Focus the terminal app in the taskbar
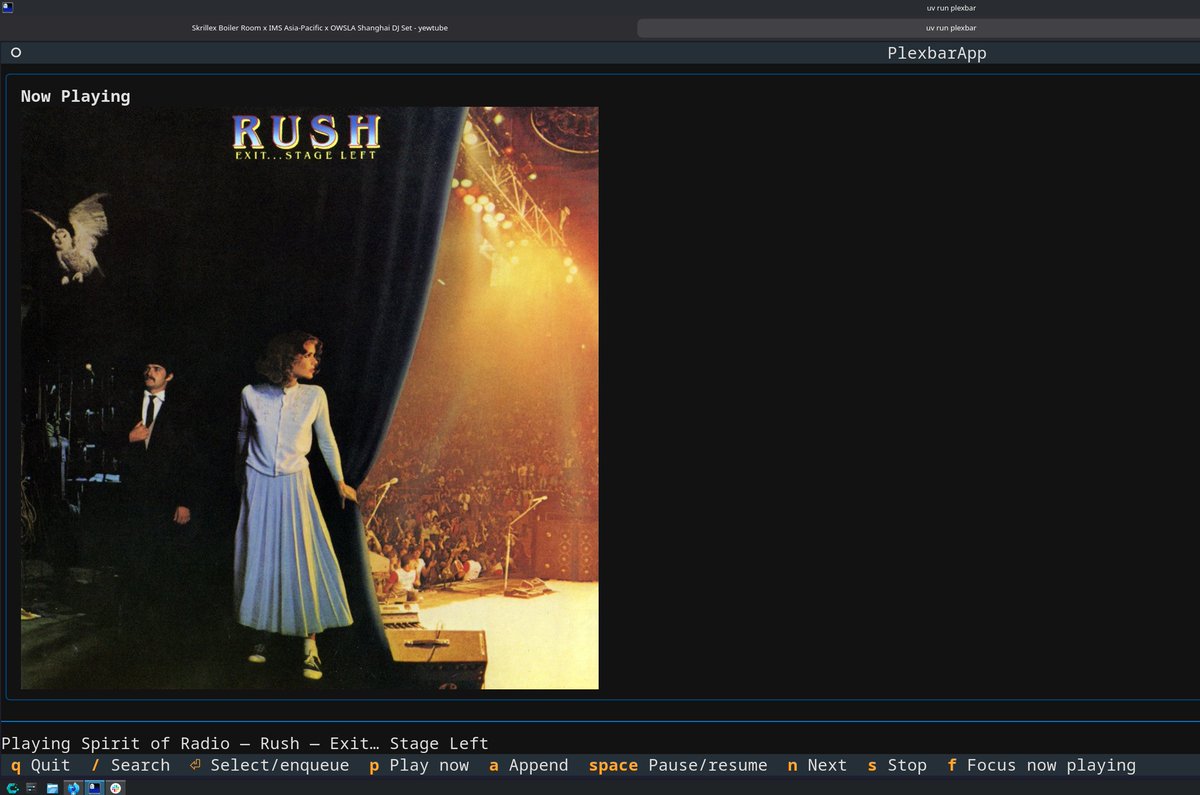 click(94, 788)
